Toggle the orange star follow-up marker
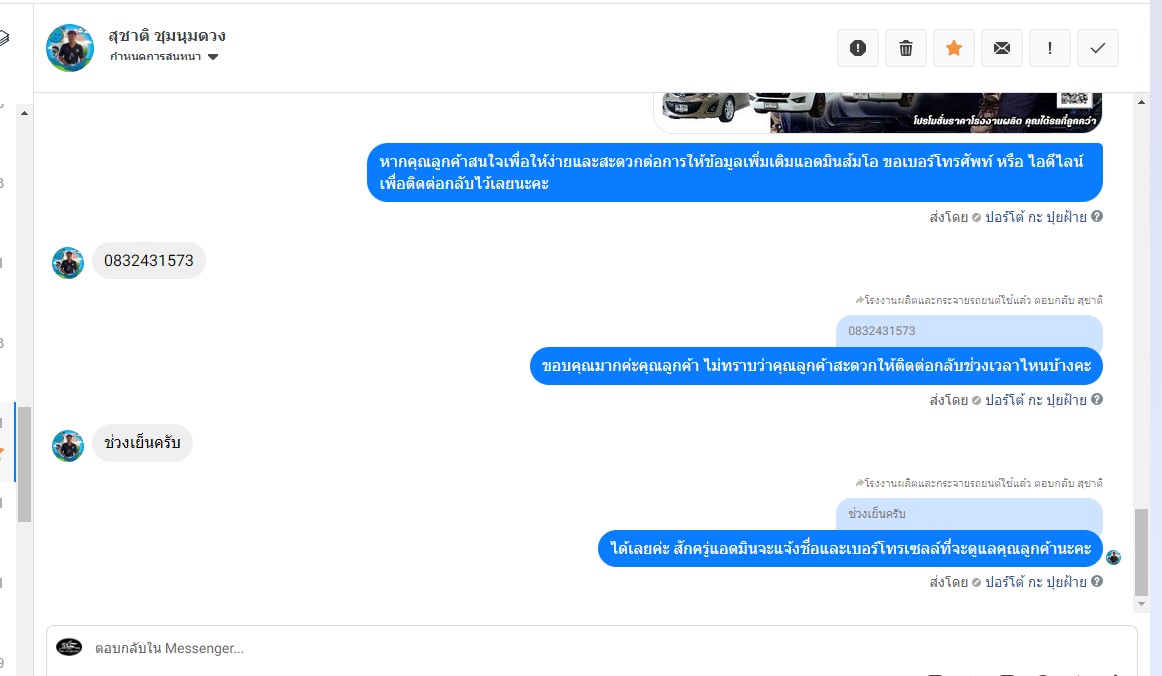 [x=954, y=48]
